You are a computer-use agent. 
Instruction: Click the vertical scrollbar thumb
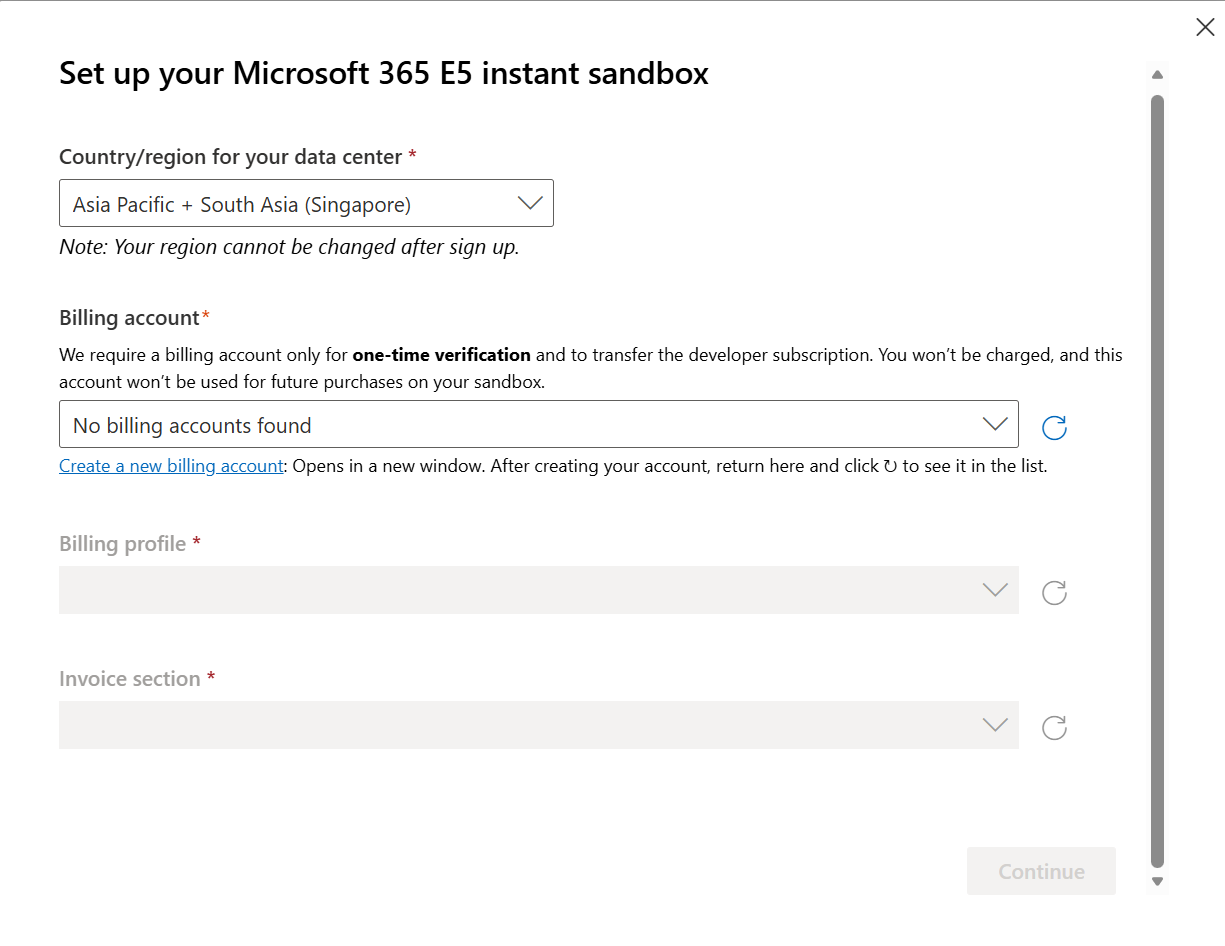(x=1157, y=481)
